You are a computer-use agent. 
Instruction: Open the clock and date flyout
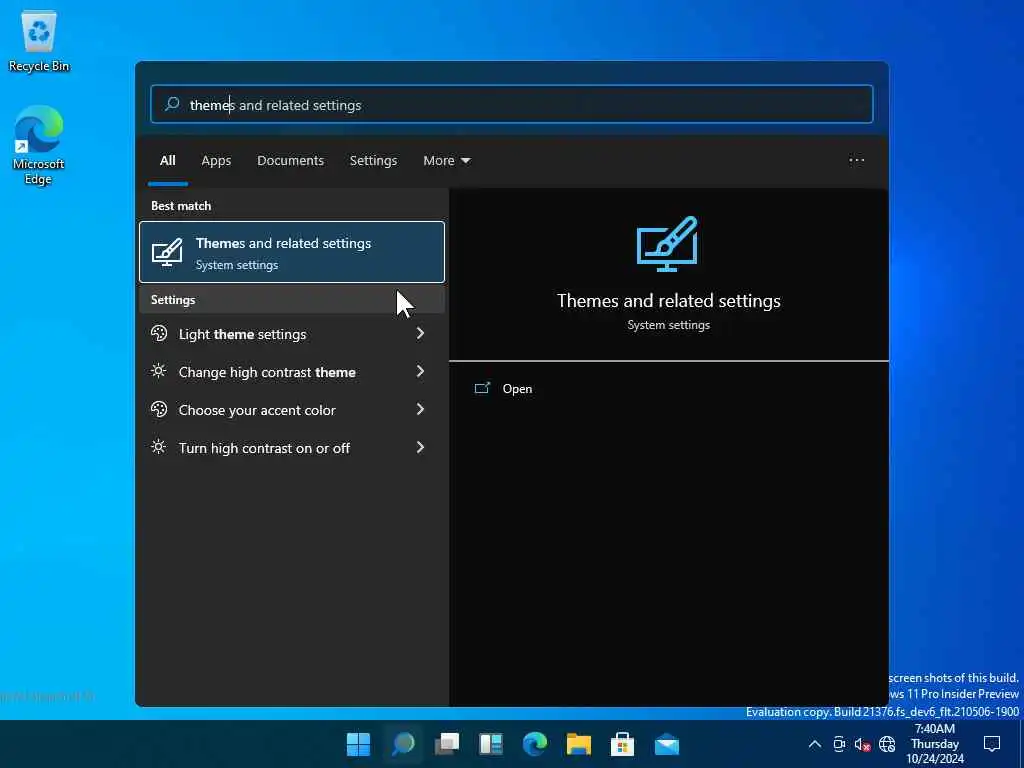[935, 744]
